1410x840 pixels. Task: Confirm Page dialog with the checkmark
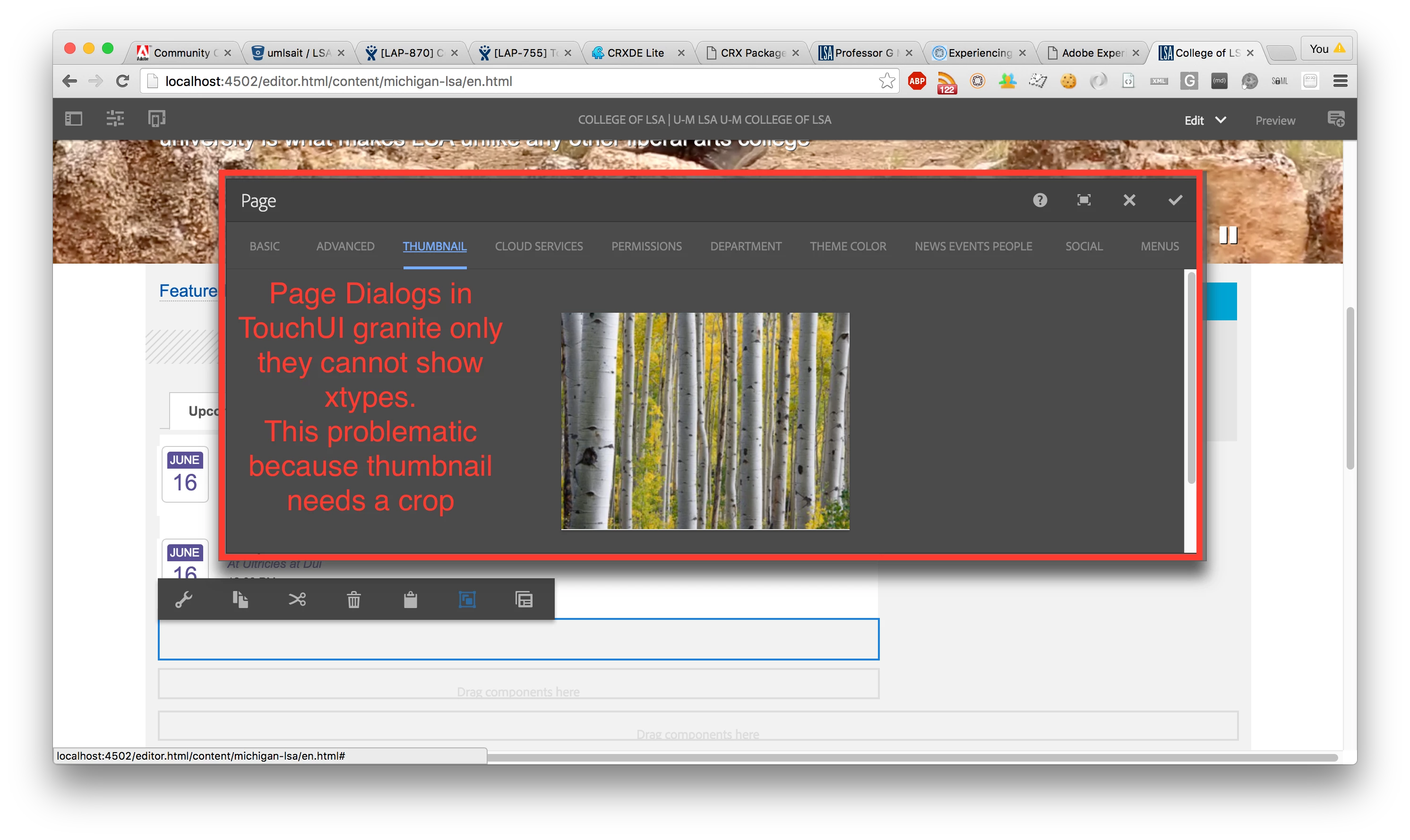1175,200
